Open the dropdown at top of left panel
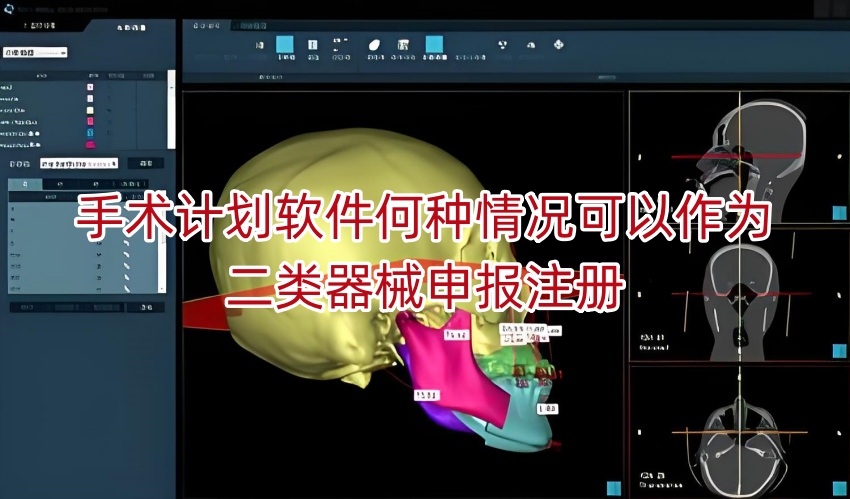 coord(35,51)
